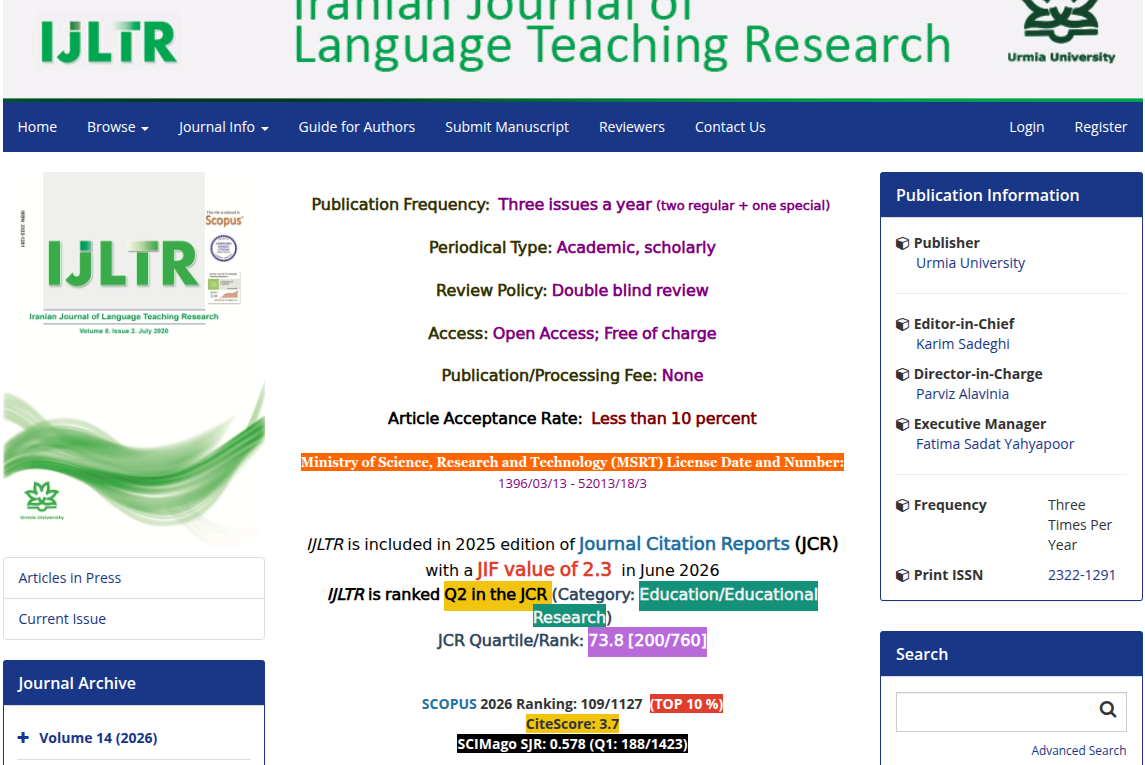Click the cube icon beside Frequency
Screen dimensions: 1145x765
tap(903, 505)
